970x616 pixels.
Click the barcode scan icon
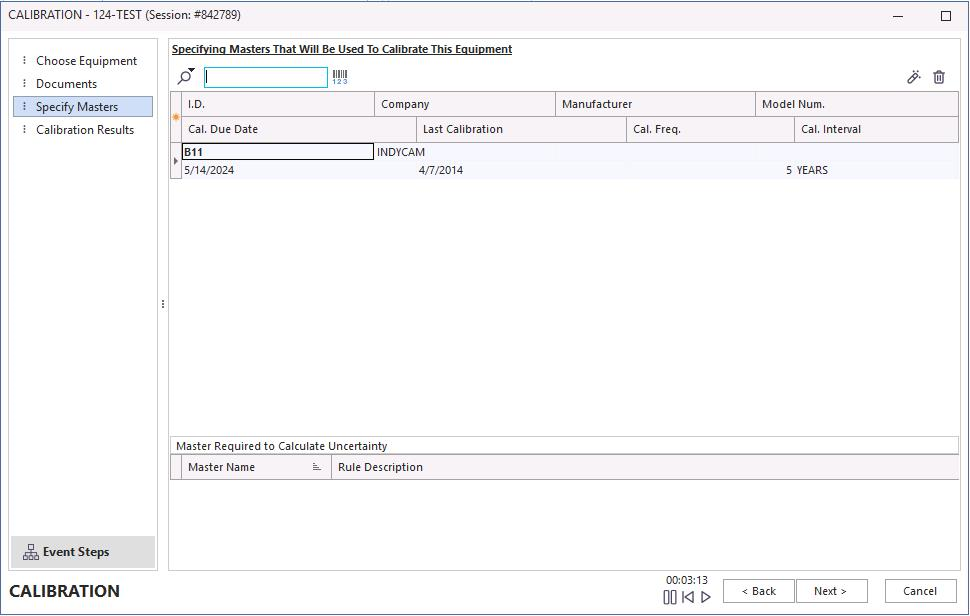(x=340, y=77)
